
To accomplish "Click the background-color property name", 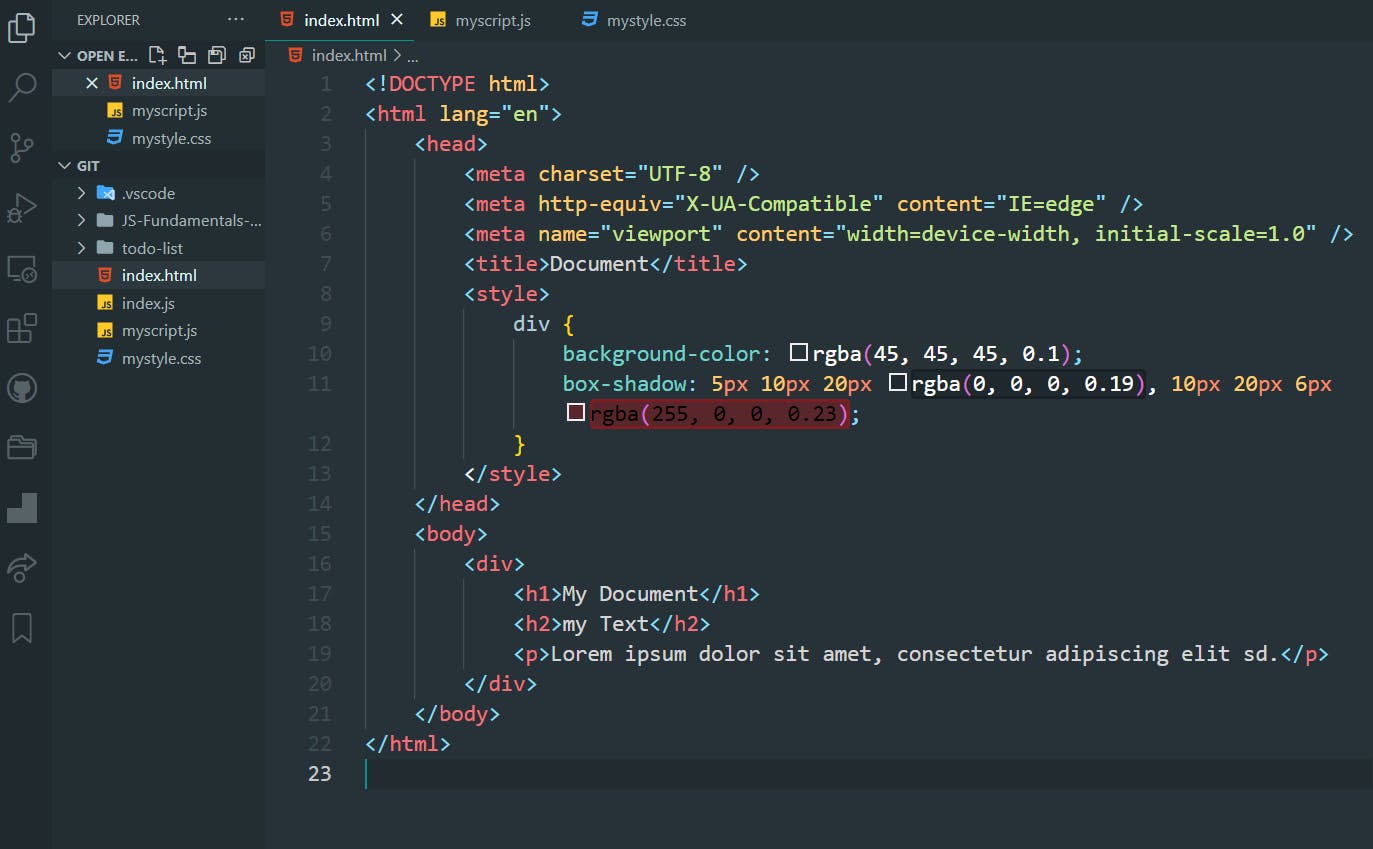I will click(x=662, y=353).
